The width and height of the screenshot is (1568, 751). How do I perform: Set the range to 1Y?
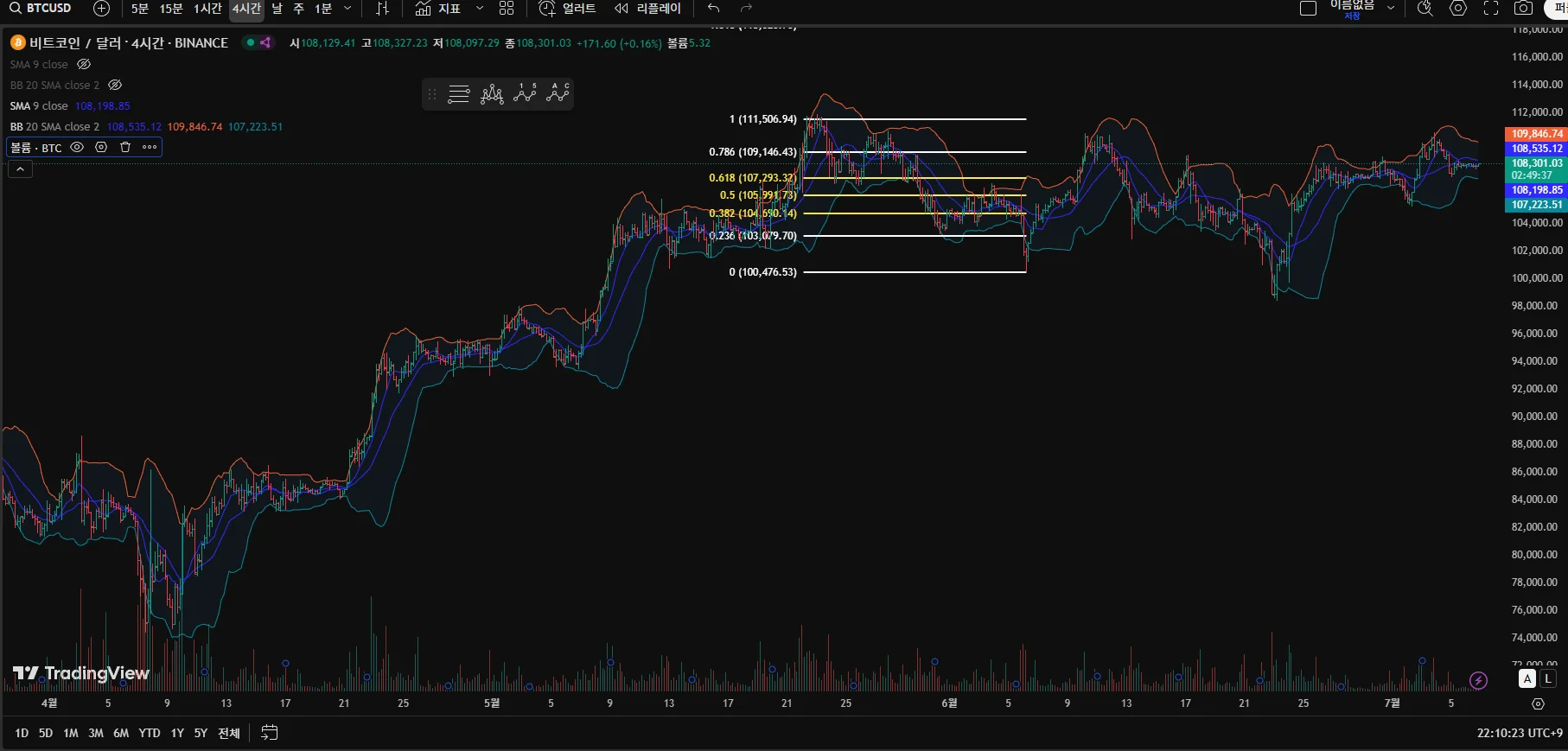point(177,733)
